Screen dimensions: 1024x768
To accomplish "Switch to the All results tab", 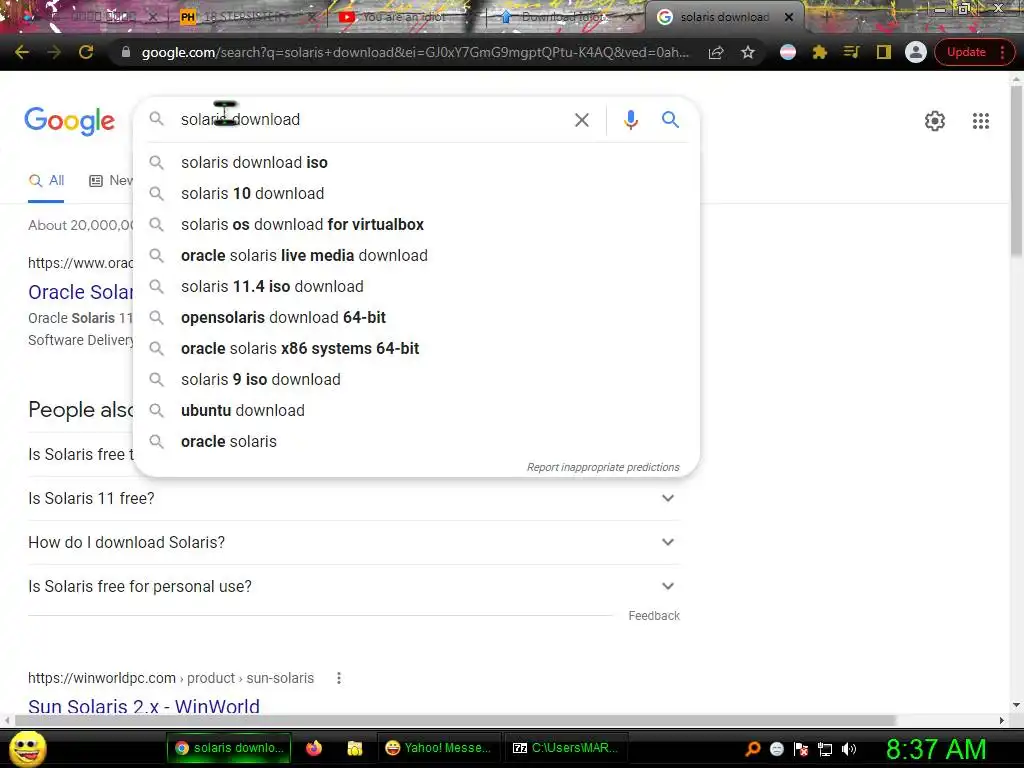I will click(46, 181).
